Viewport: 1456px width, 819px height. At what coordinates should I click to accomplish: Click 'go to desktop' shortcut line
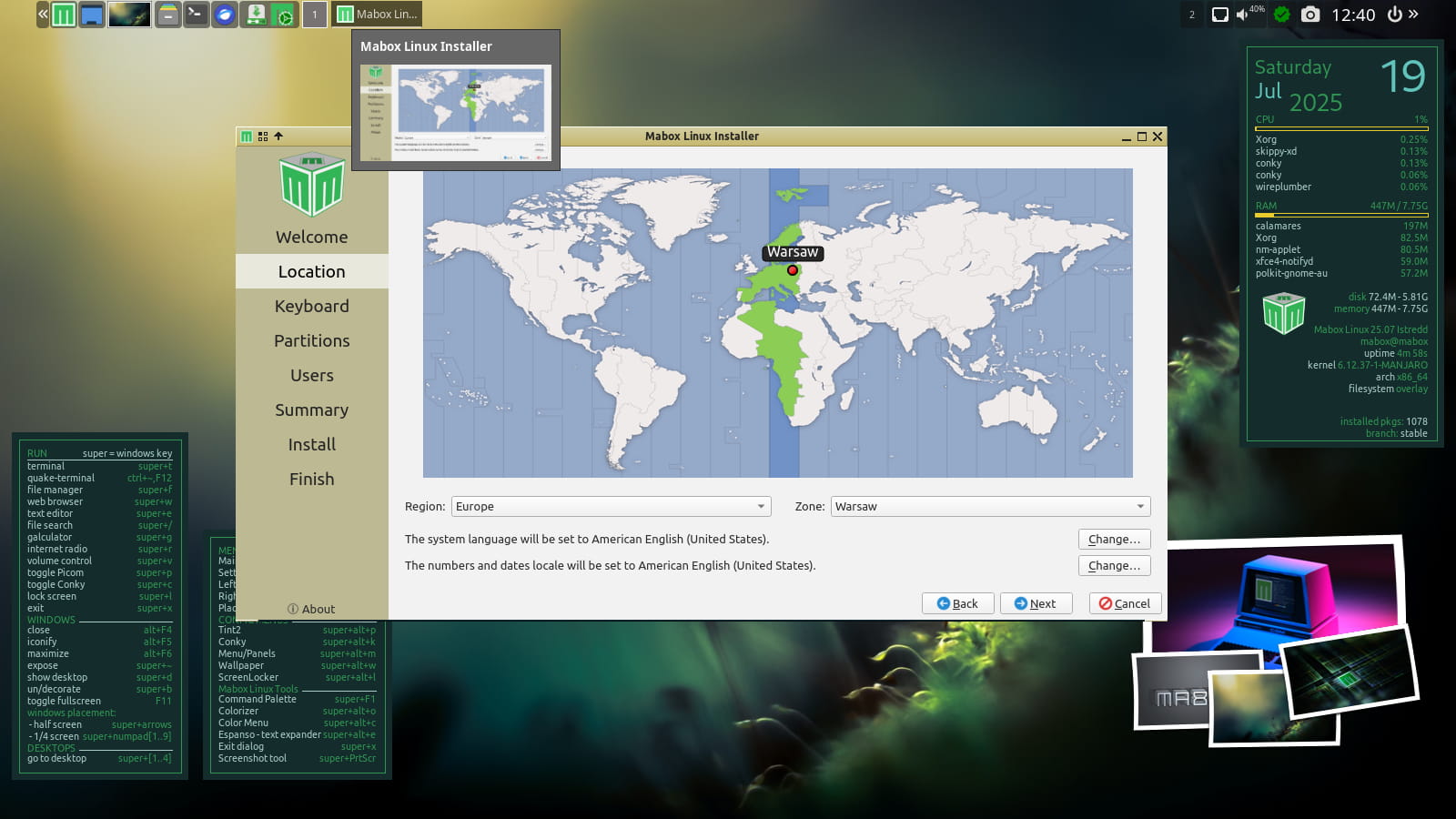click(x=98, y=758)
